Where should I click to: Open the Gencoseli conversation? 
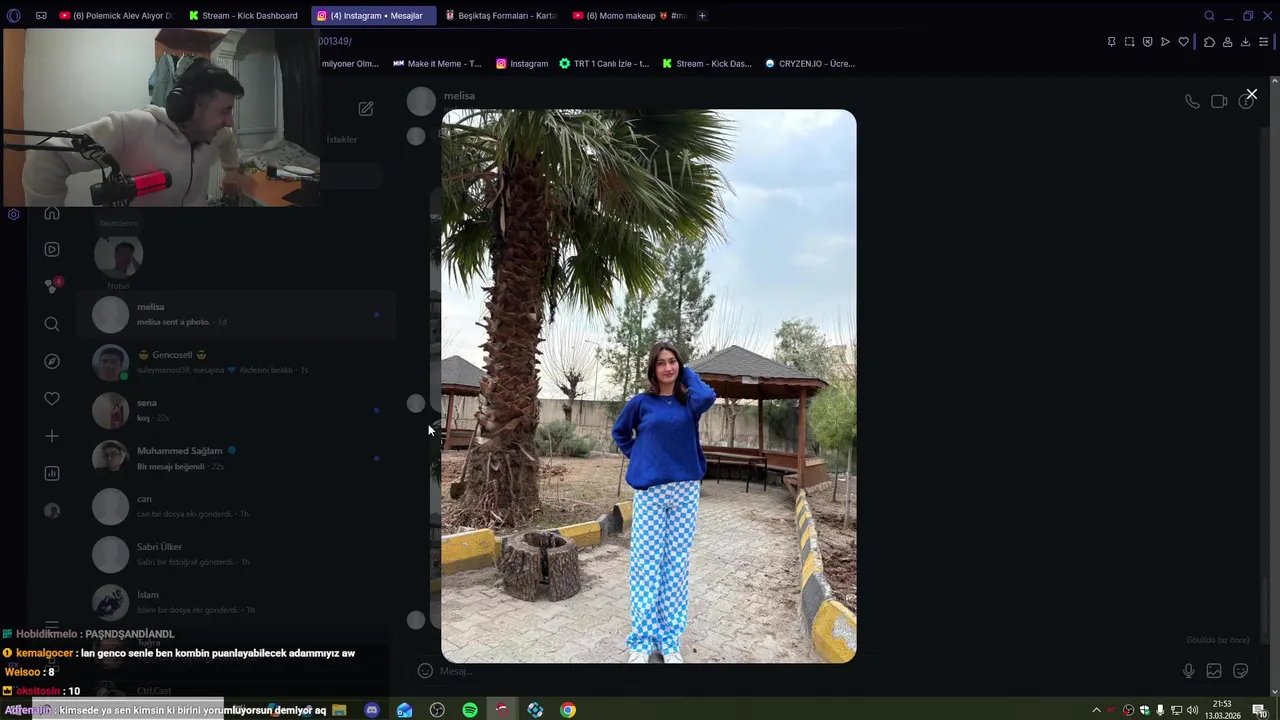(x=236, y=362)
